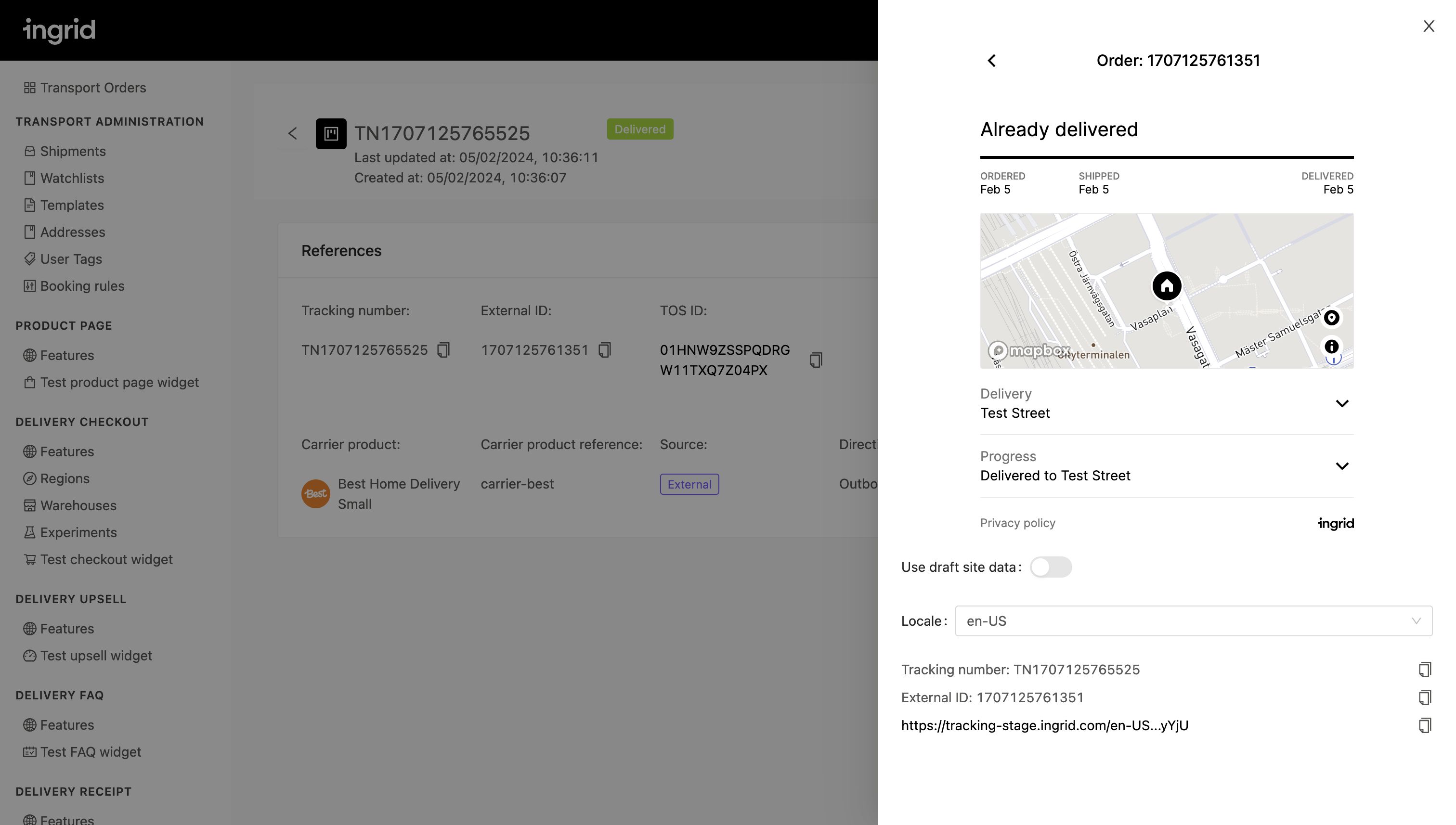Open the Privacy policy link
This screenshot has height=825, width=1456.
pyautogui.click(x=1017, y=522)
